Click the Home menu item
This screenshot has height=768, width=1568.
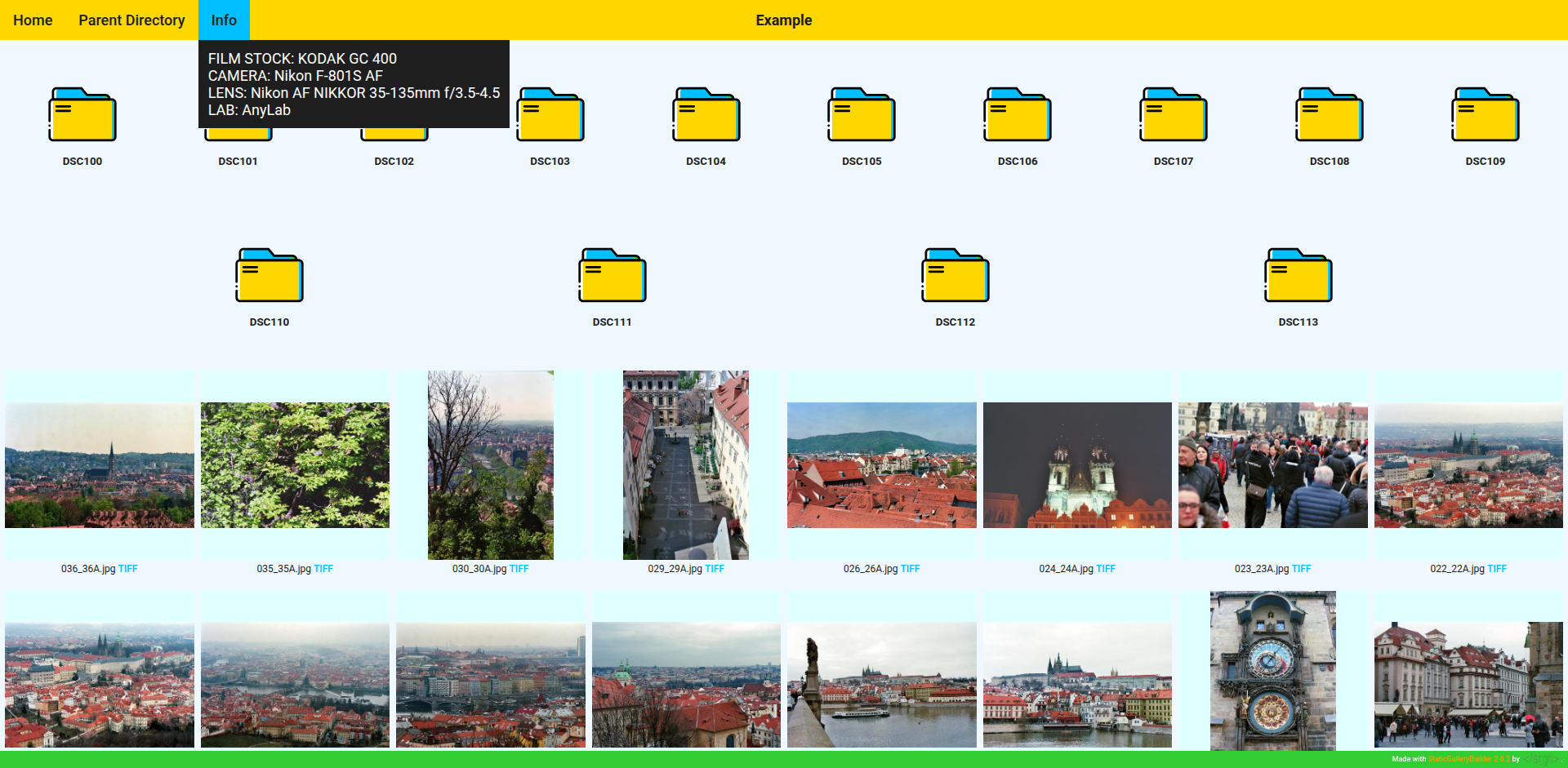coord(33,20)
